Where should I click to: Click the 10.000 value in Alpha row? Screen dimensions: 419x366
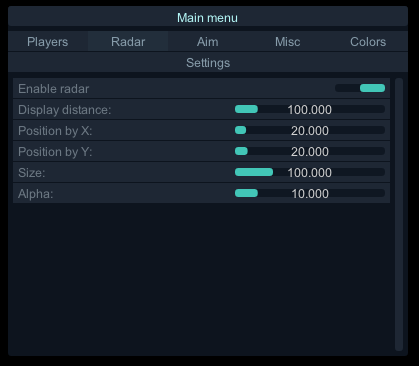pos(310,194)
